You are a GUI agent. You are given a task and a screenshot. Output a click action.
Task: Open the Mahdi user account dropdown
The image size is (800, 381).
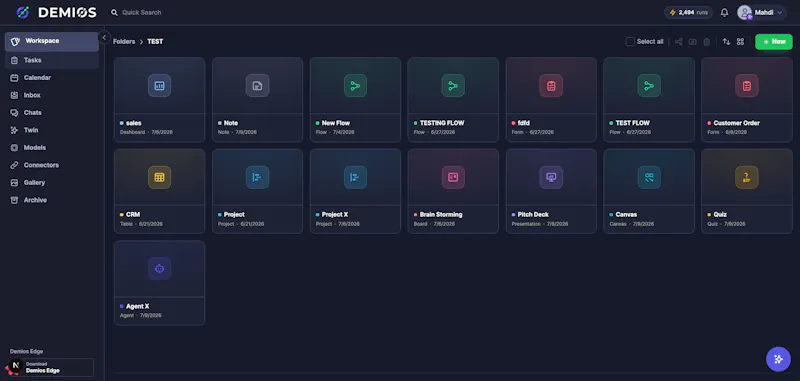761,13
